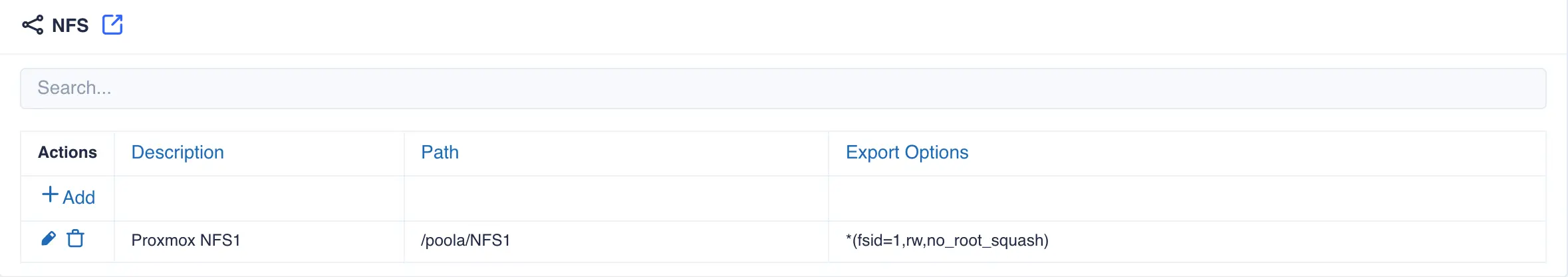Open the NFS external link icon
1568x277 pixels.
112,25
